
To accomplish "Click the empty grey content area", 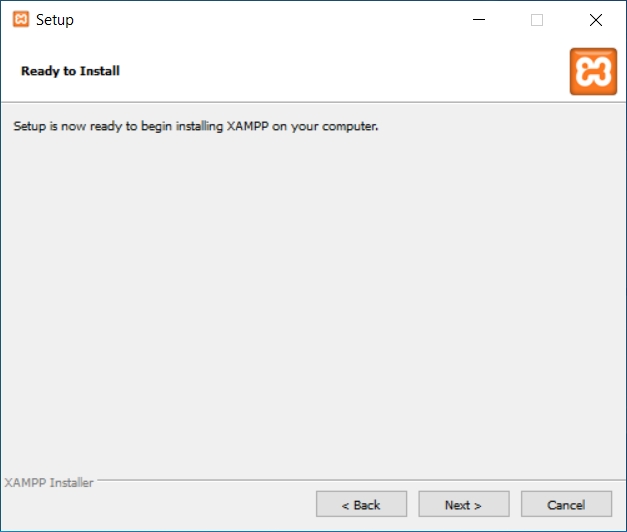I will click(x=313, y=300).
